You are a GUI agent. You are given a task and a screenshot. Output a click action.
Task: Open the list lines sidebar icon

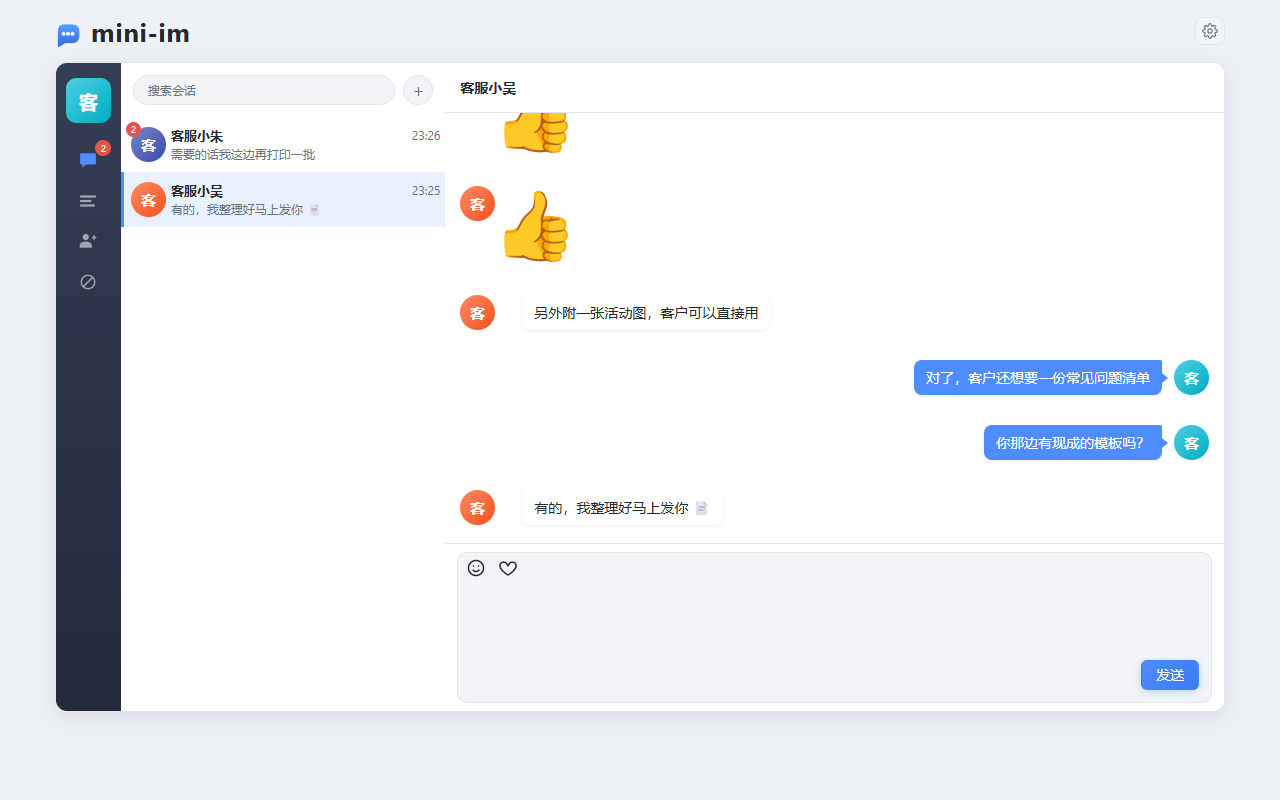(x=88, y=201)
